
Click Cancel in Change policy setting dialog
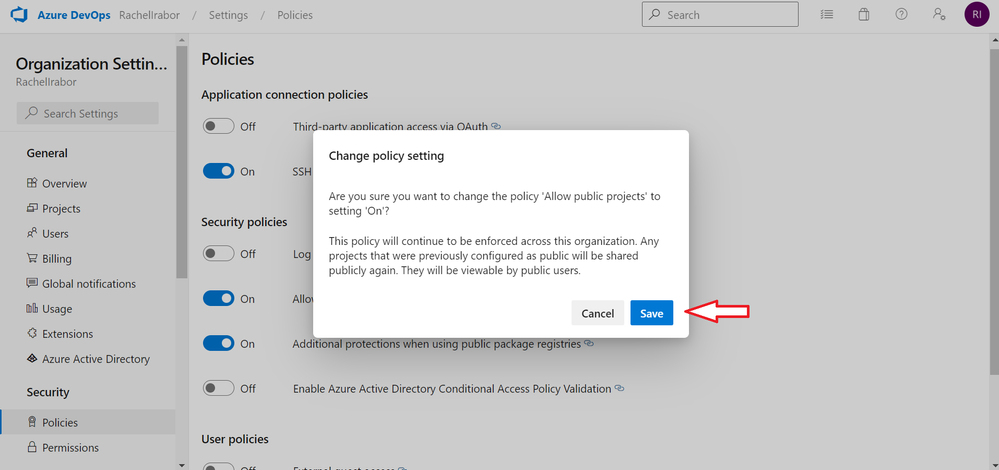point(598,313)
